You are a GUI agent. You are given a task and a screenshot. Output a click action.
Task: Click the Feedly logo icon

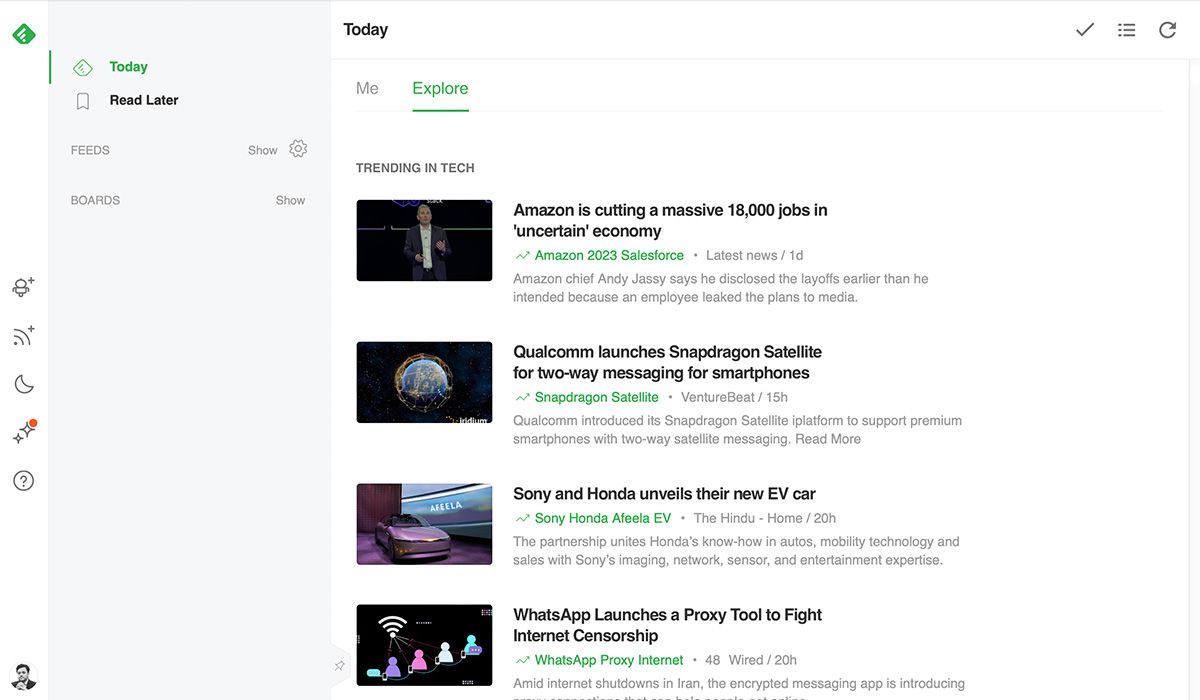click(x=24, y=34)
